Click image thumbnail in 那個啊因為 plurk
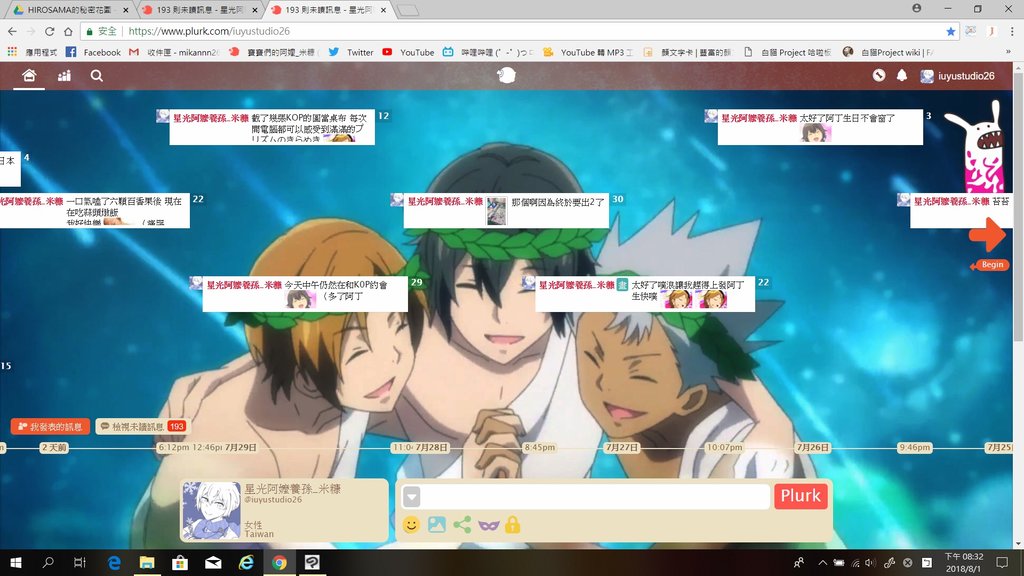Viewport: 1024px width, 576px height. (496, 211)
